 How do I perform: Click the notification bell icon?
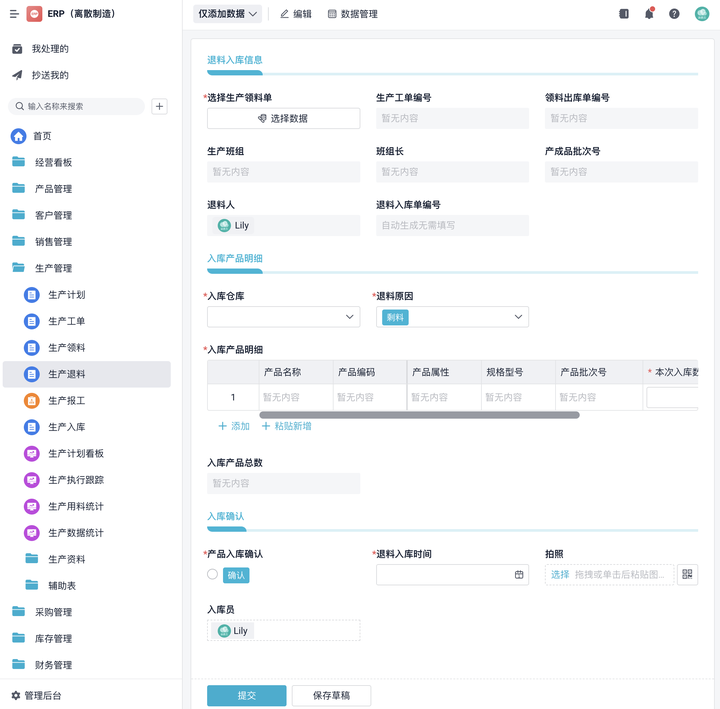click(x=649, y=14)
